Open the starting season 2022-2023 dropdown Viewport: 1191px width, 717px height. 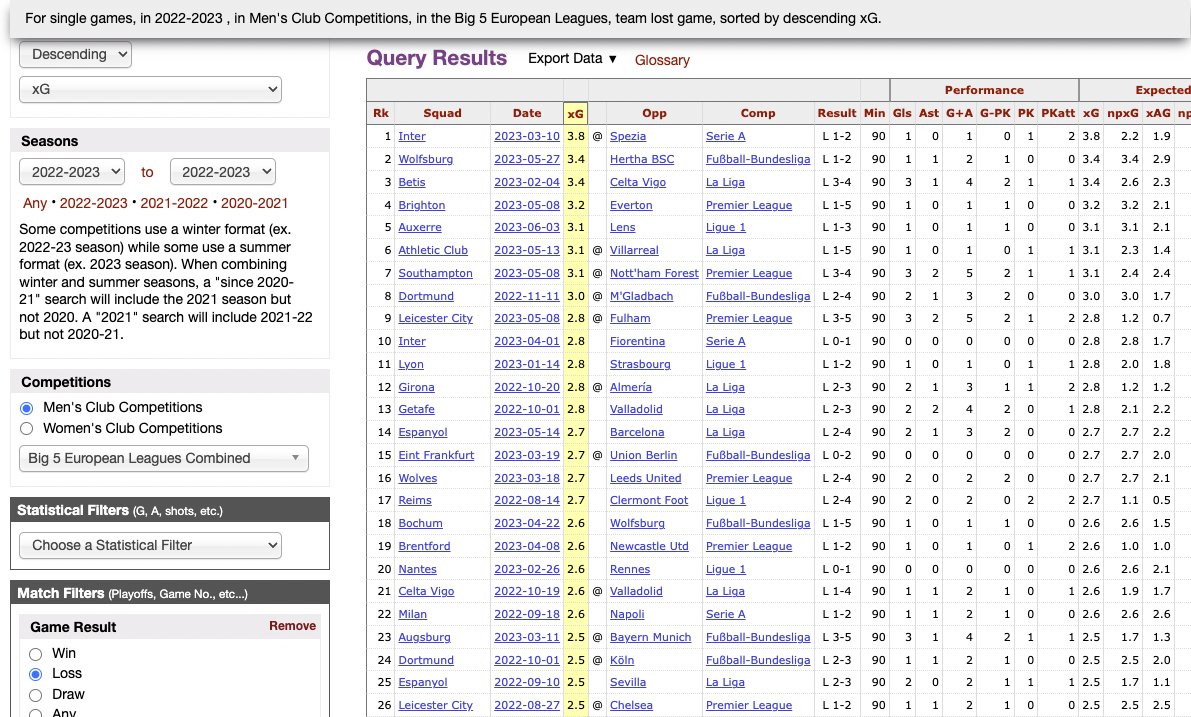point(71,172)
